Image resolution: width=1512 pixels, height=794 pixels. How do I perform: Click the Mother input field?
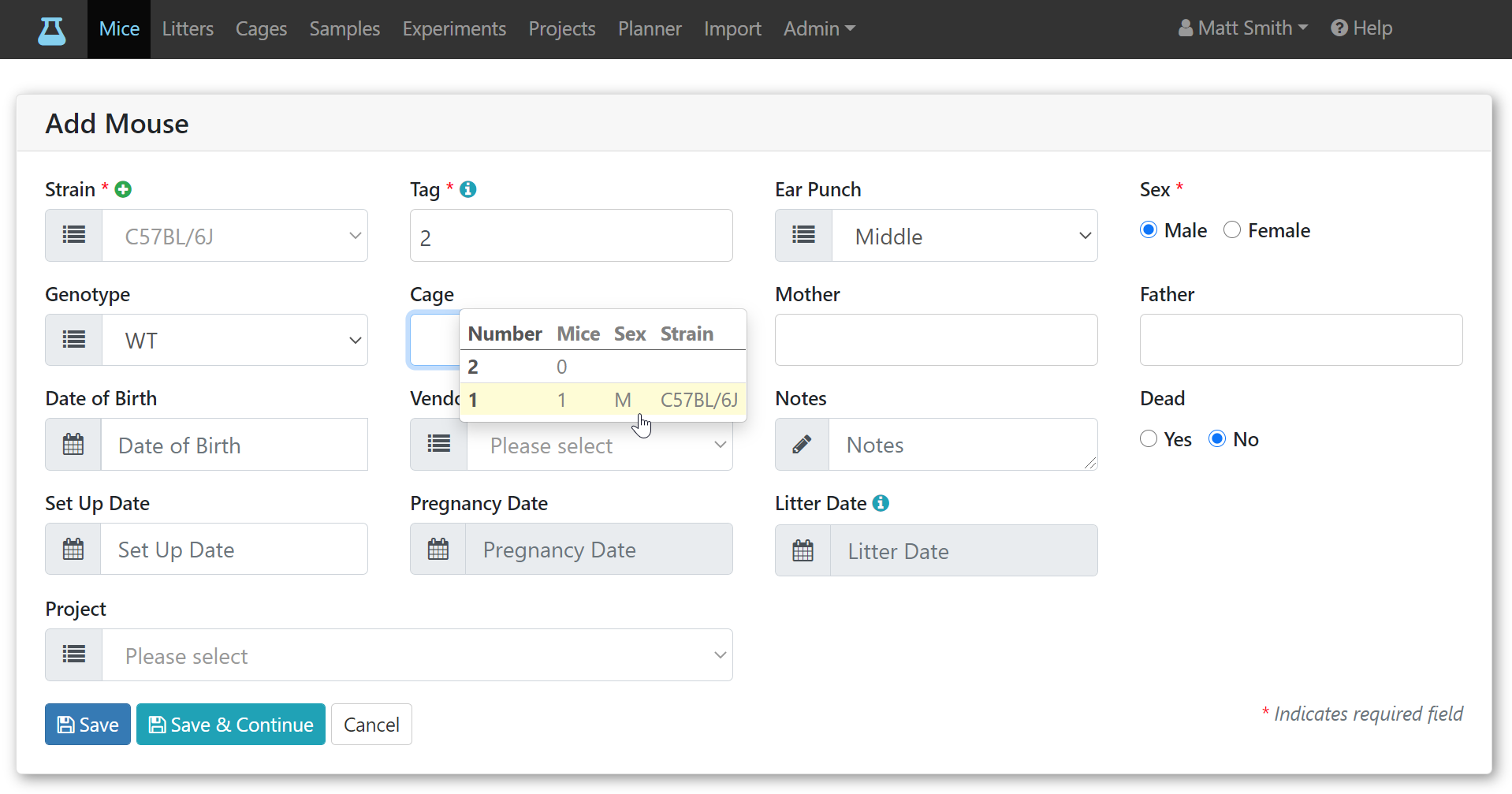click(x=937, y=340)
